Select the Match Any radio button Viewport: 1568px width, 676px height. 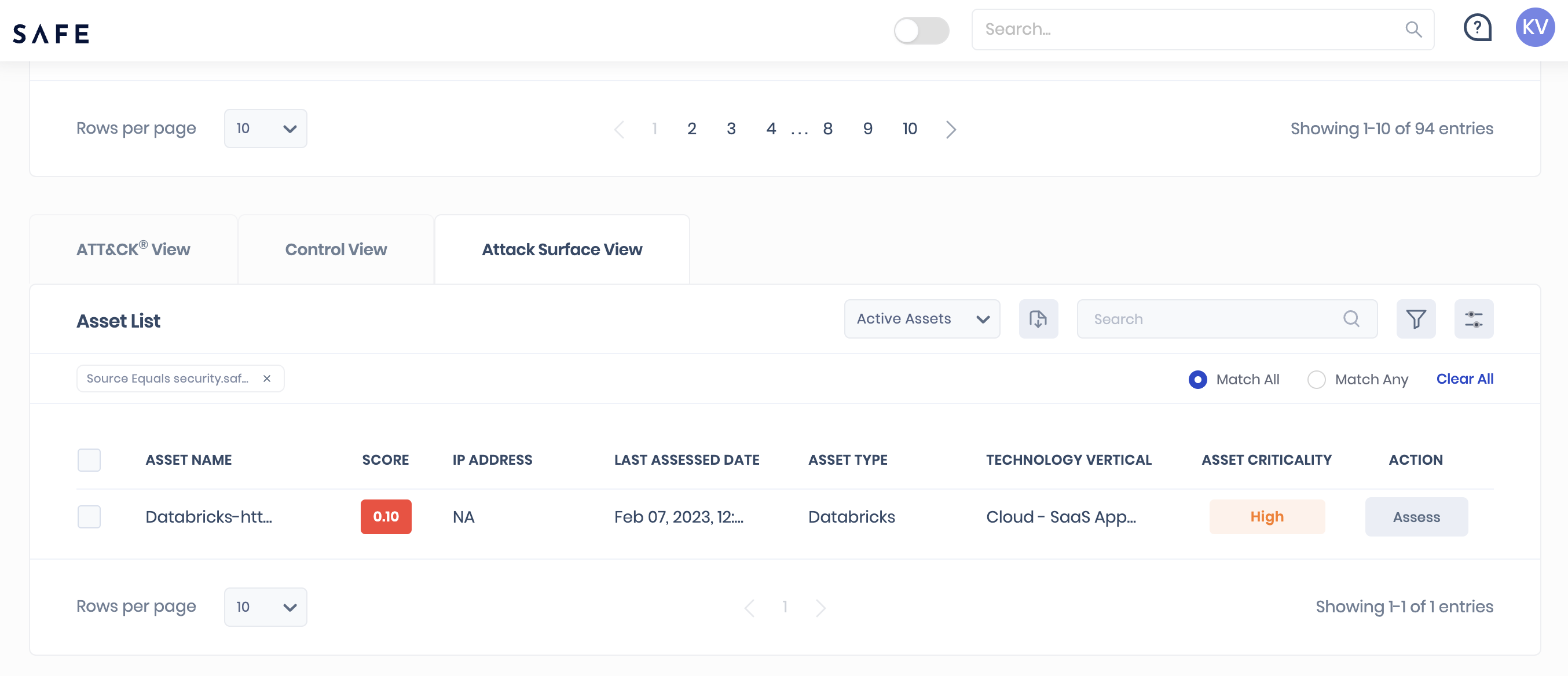[1317, 378]
